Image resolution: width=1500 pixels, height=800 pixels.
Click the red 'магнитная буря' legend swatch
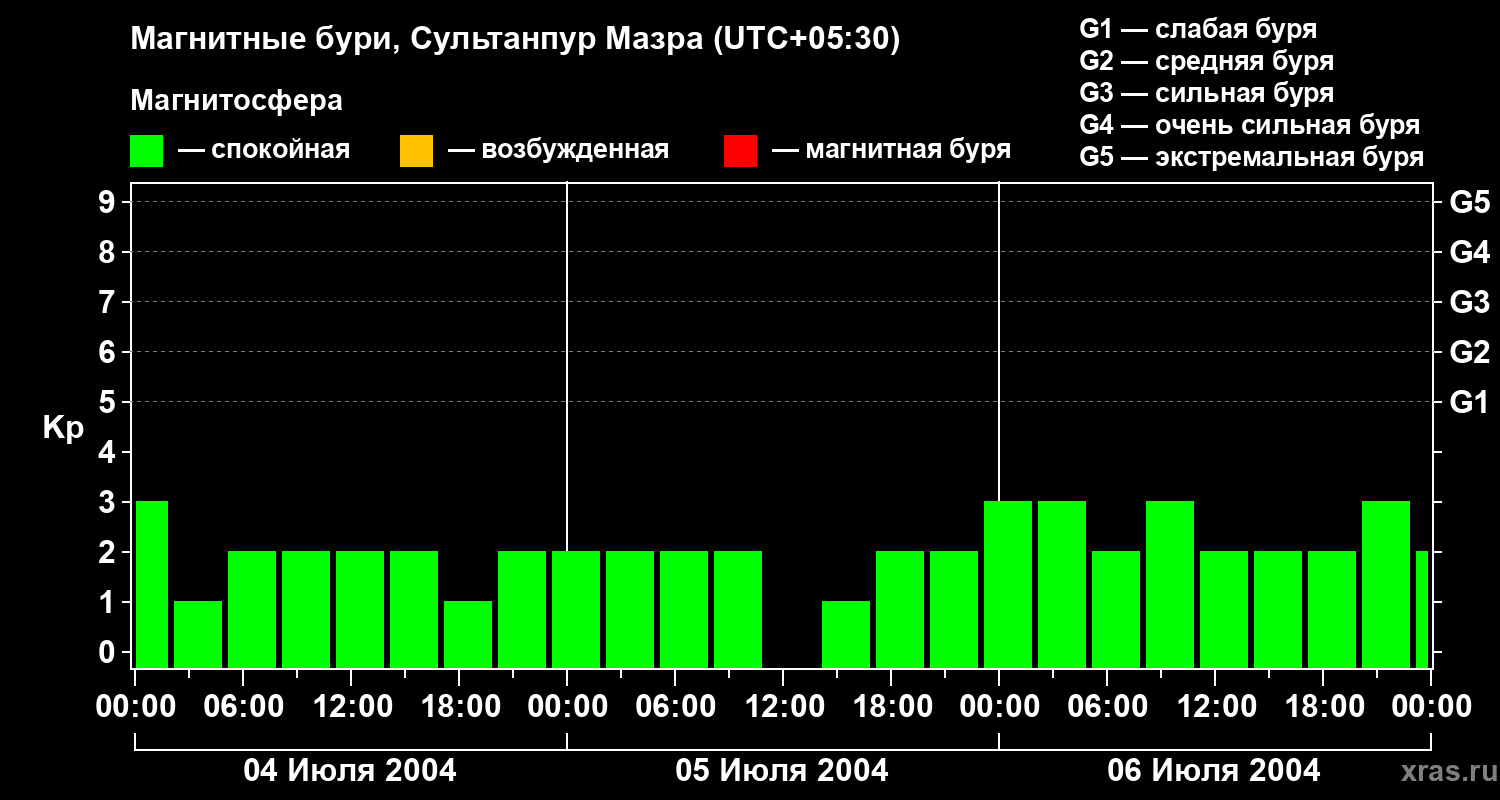pyautogui.click(x=740, y=151)
